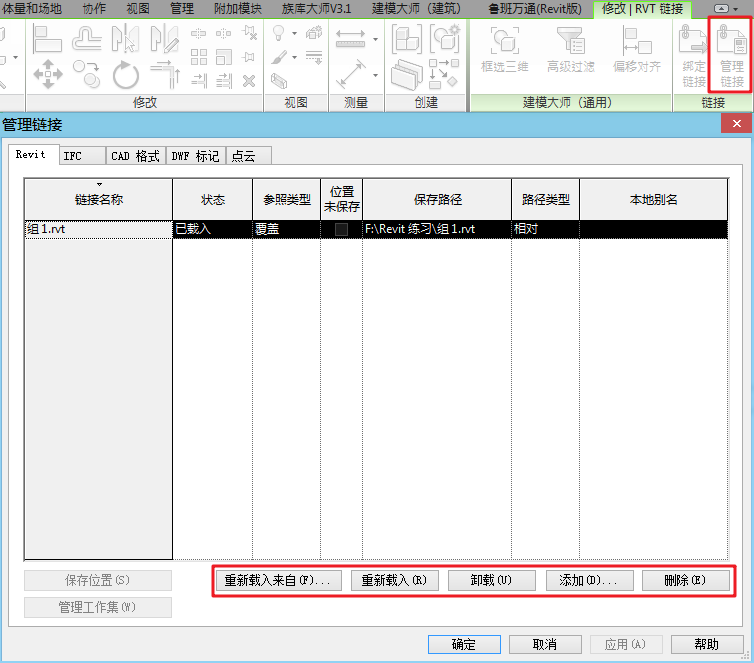
Task: Open the 管理 ribbon tab
Action: [182, 9]
